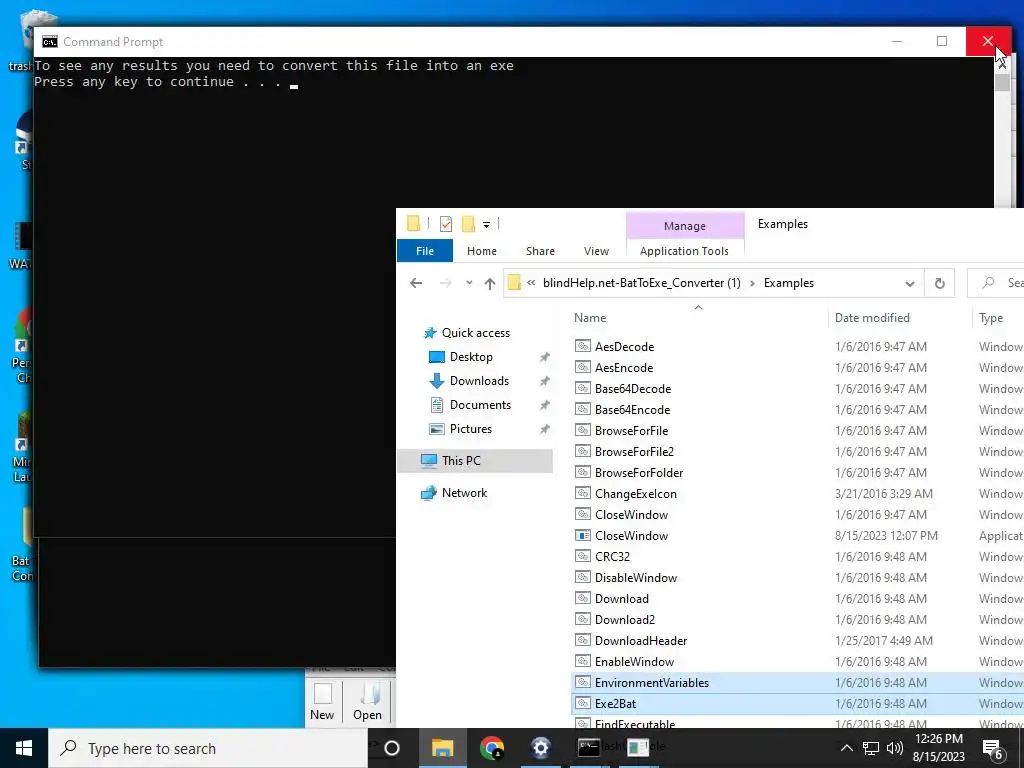1024x768 pixels.
Task: Select Desktop in navigation pane
Action: point(471,357)
